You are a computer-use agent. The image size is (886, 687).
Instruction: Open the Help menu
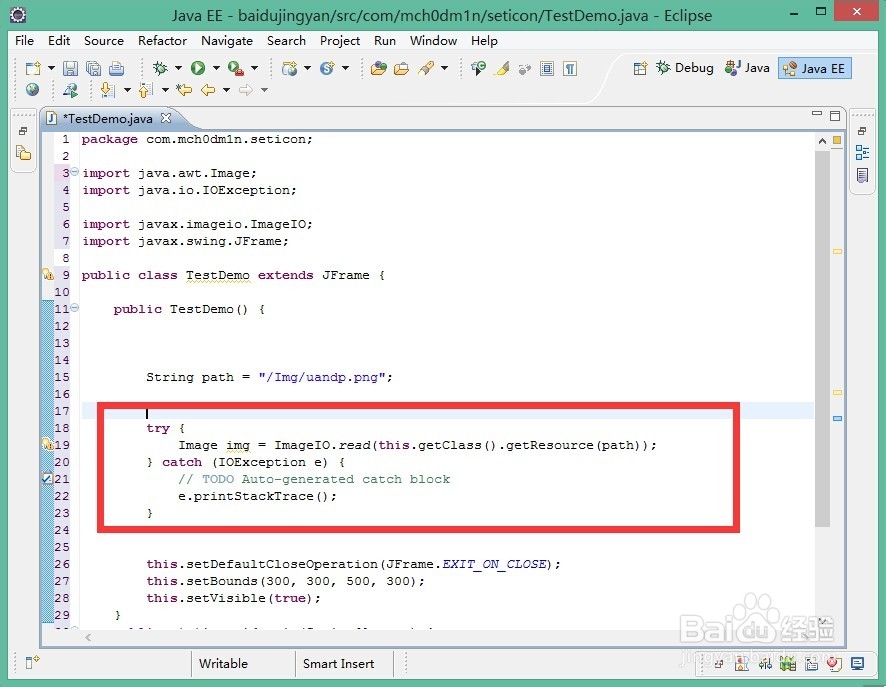point(484,41)
